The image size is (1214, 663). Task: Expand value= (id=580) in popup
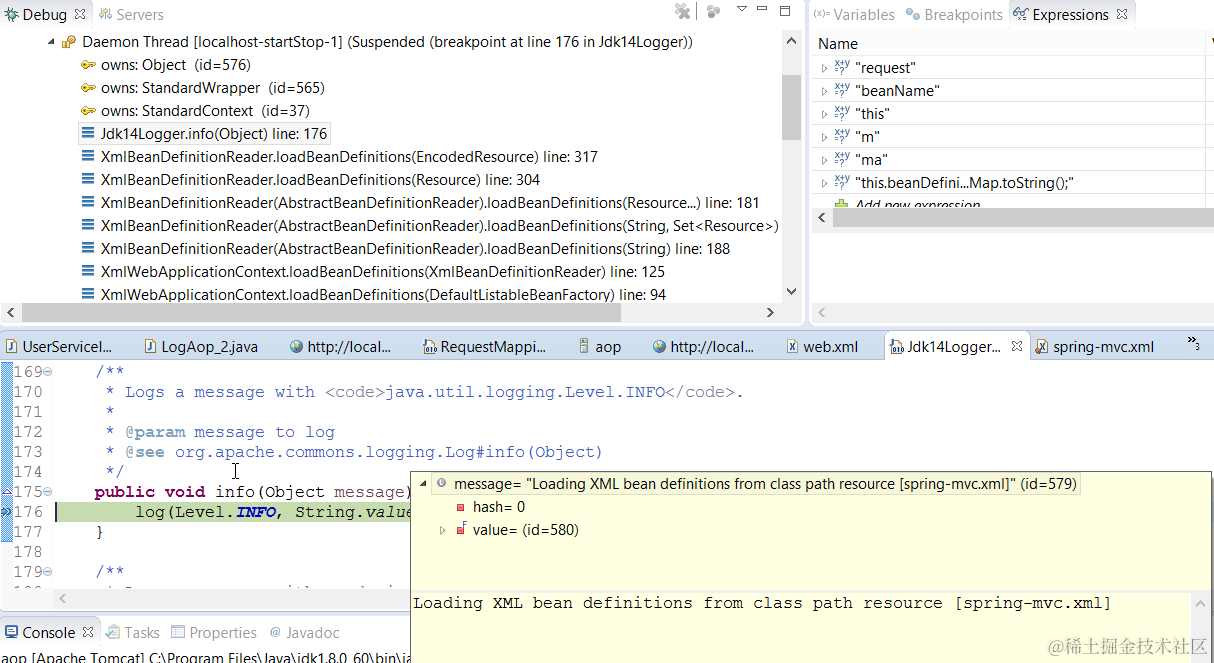(443, 530)
